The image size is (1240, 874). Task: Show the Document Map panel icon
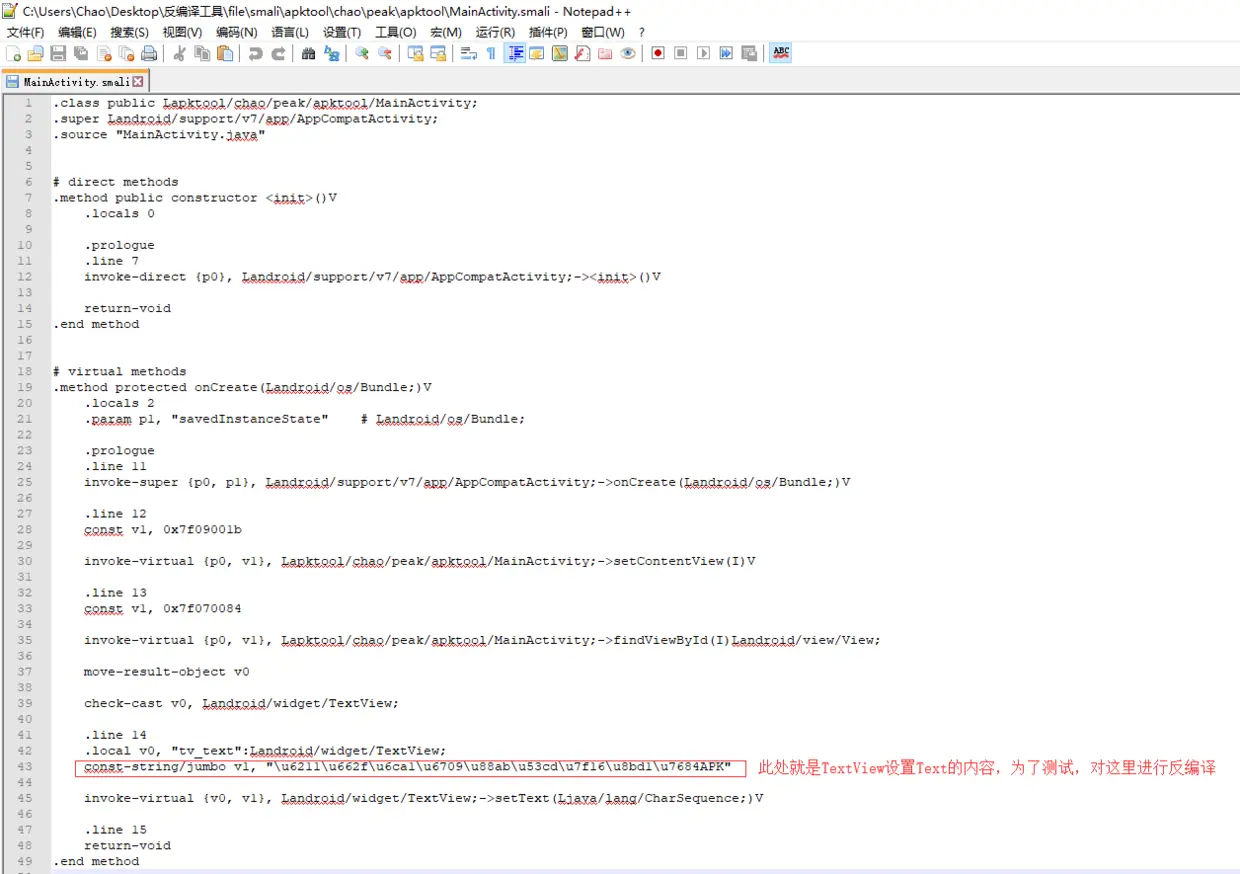(560, 53)
